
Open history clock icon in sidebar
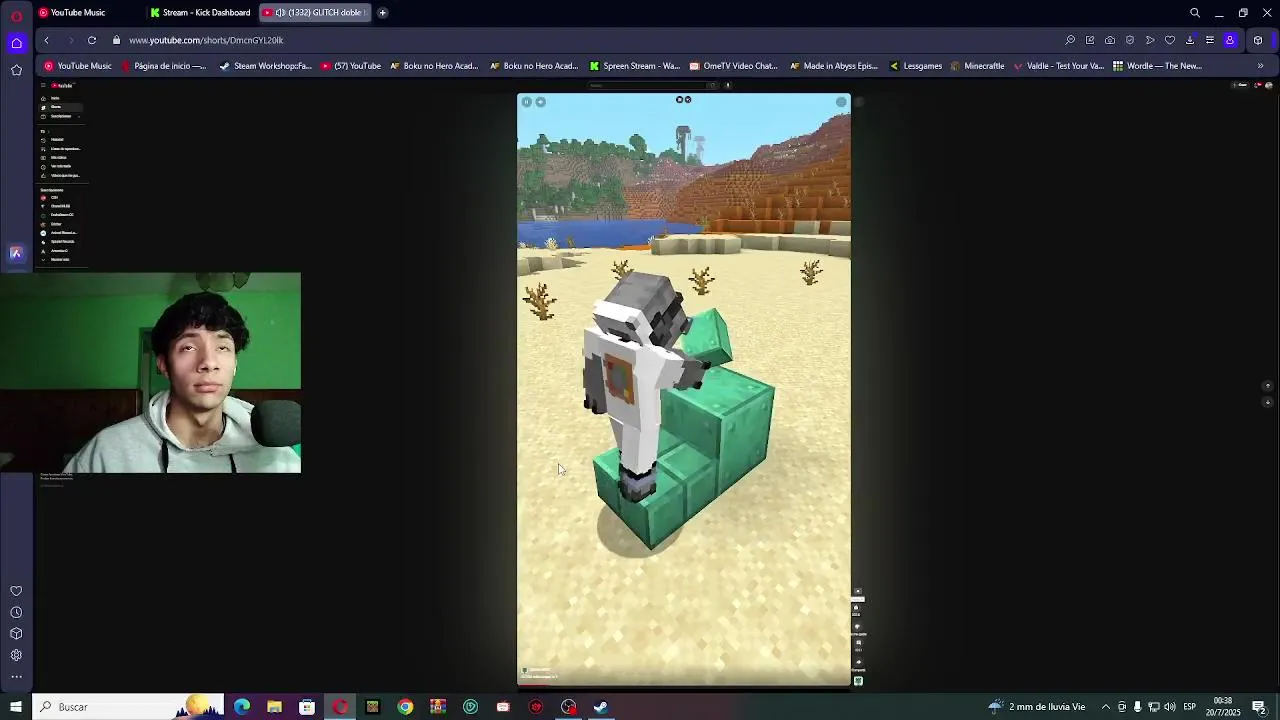16,612
